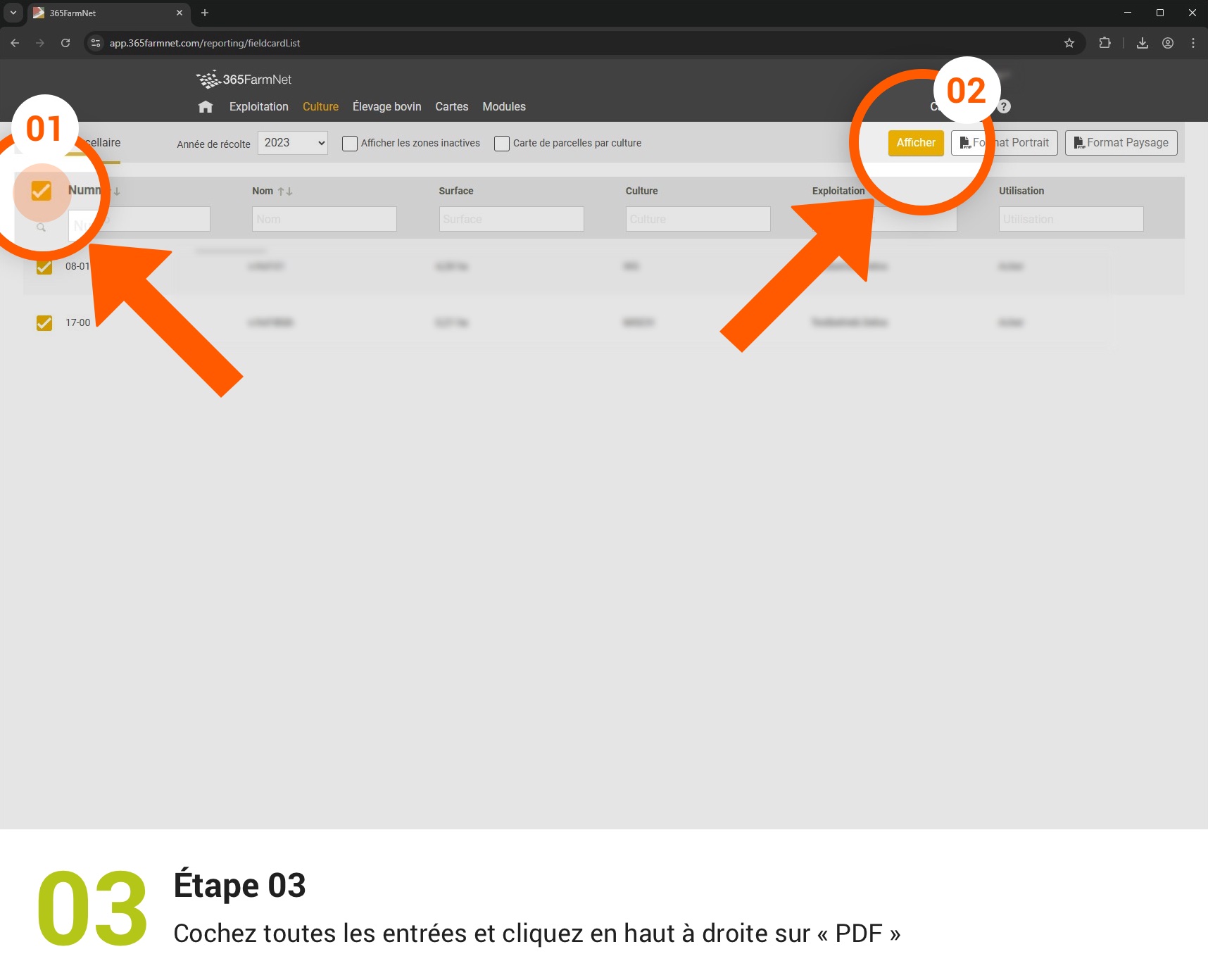Open the Cartes menu

(451, 107)
